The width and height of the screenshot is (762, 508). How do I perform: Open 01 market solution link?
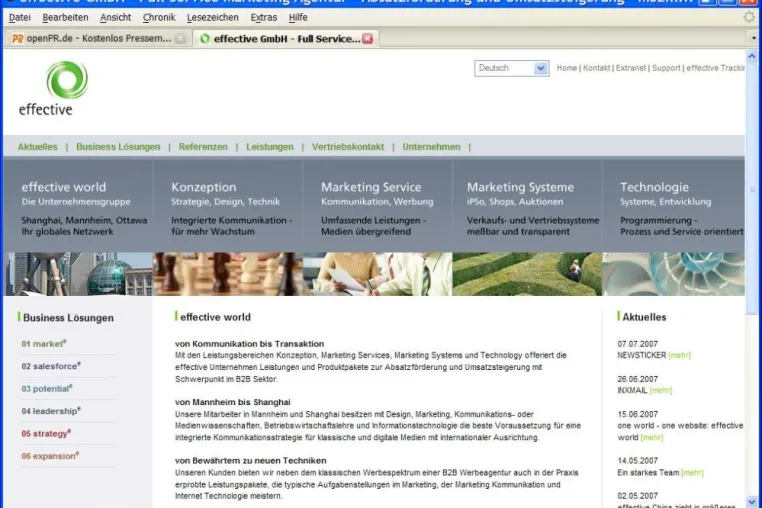(x=44, y=344)
